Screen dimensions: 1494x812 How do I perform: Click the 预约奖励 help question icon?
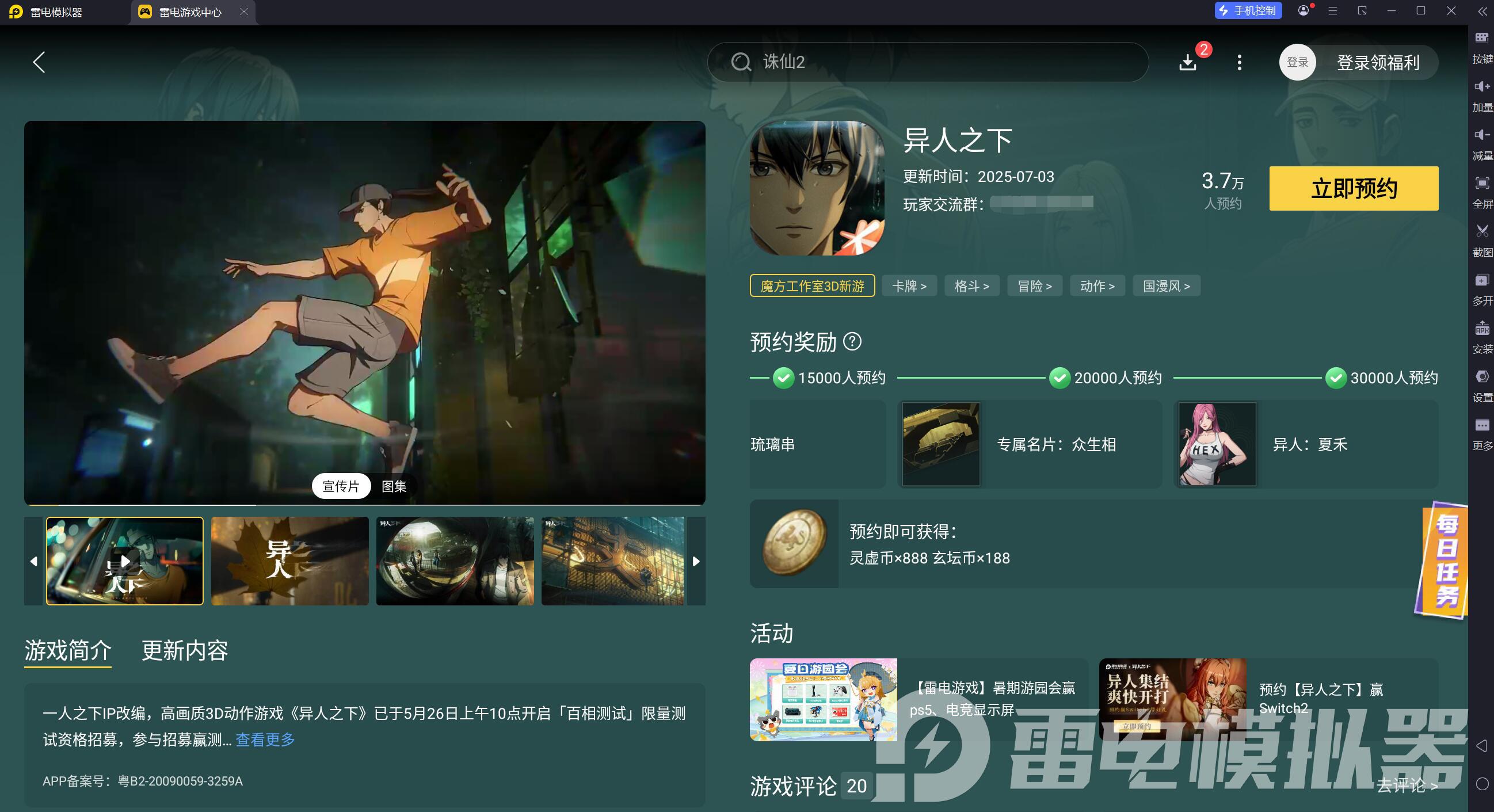tap(852, 342)
